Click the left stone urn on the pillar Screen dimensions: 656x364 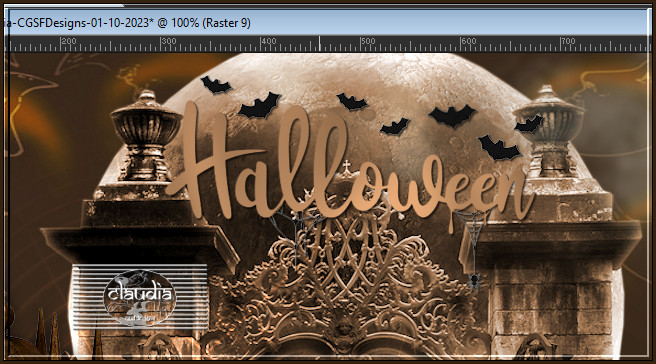(146, 136)
